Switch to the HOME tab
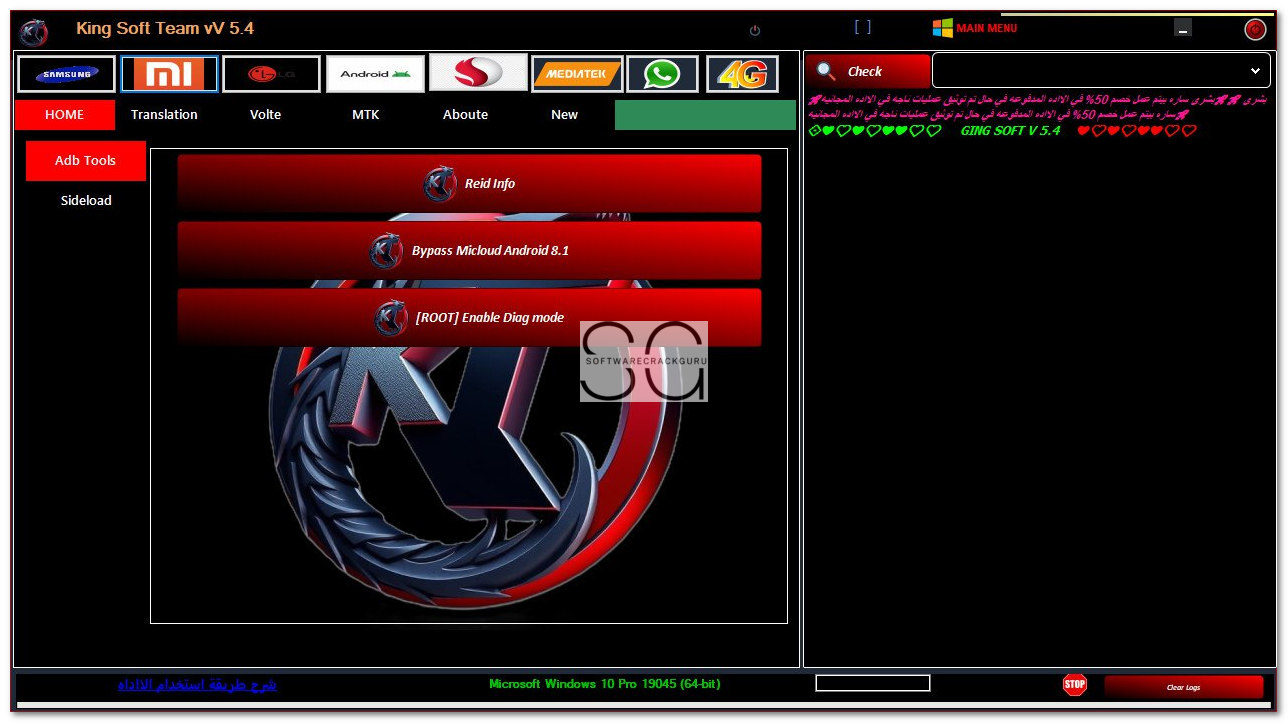The height and width of the screenshot is (723, 1288). [x=65, y=115]
